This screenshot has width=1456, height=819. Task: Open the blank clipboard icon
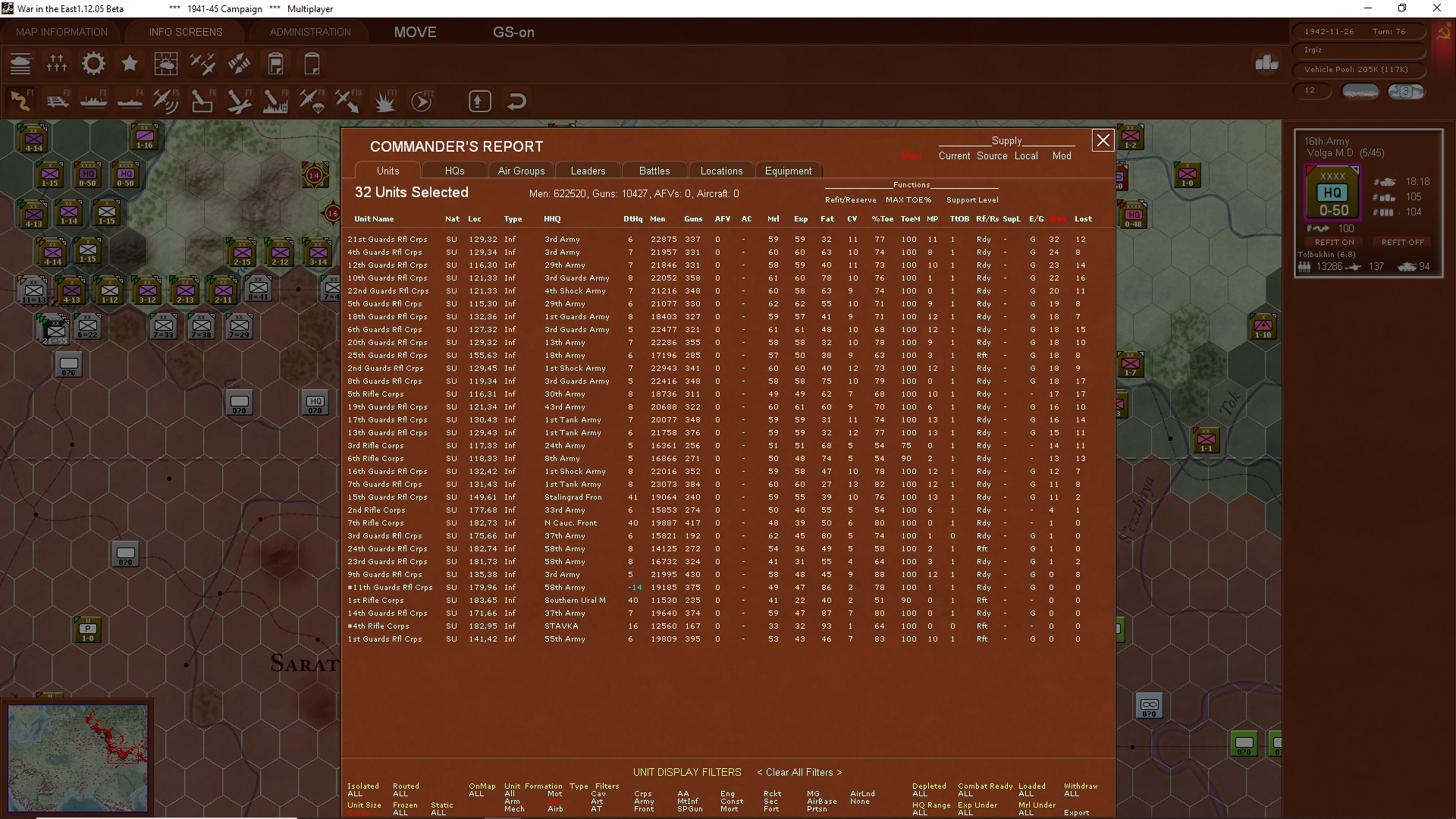point(312,64)
